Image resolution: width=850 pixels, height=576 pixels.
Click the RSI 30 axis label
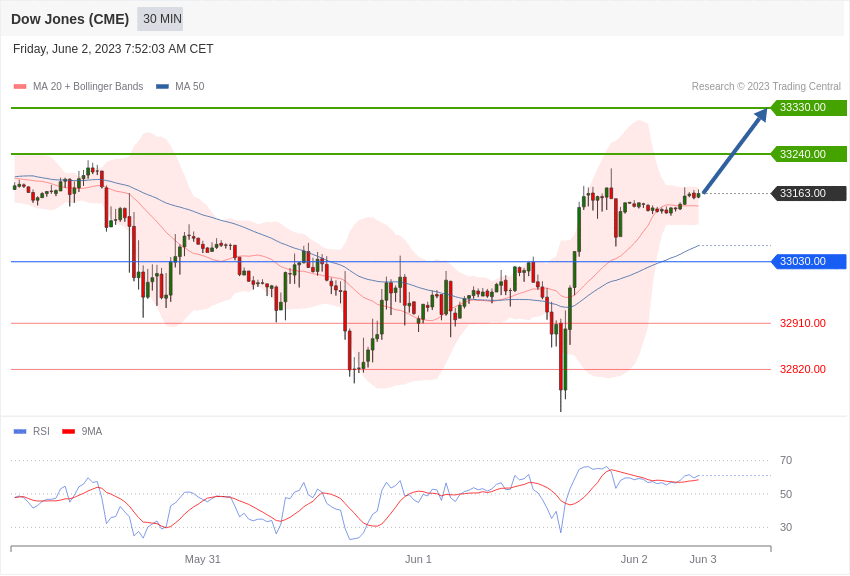tap(785, 527)
